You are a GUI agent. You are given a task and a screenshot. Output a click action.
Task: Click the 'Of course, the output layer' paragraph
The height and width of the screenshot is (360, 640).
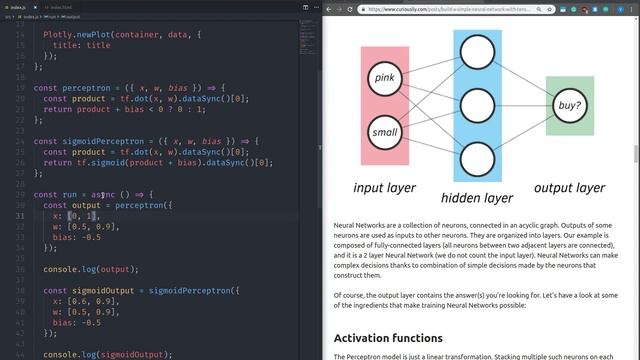pos(476,300)
